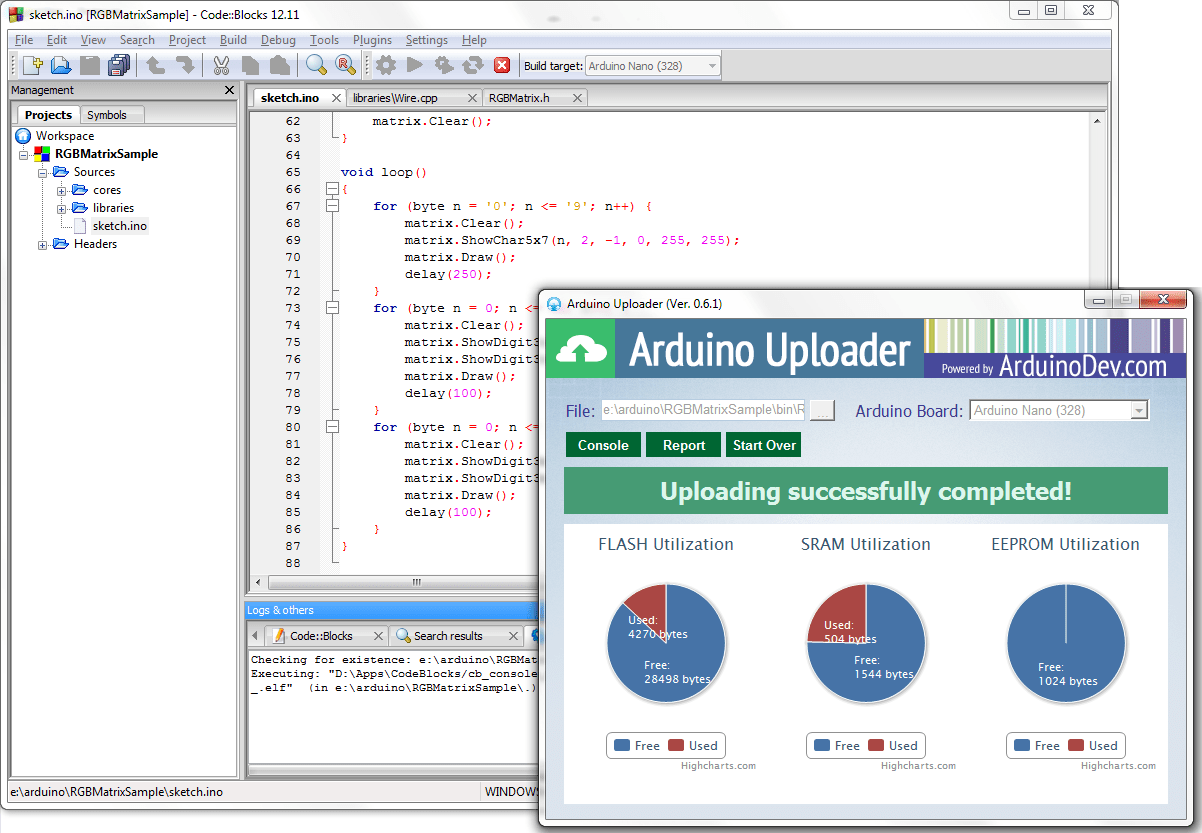The width and height of the screenshot is (1202, 833).
Task: Click the Save all files toolbar icon
Action: [x=118, y=64]
